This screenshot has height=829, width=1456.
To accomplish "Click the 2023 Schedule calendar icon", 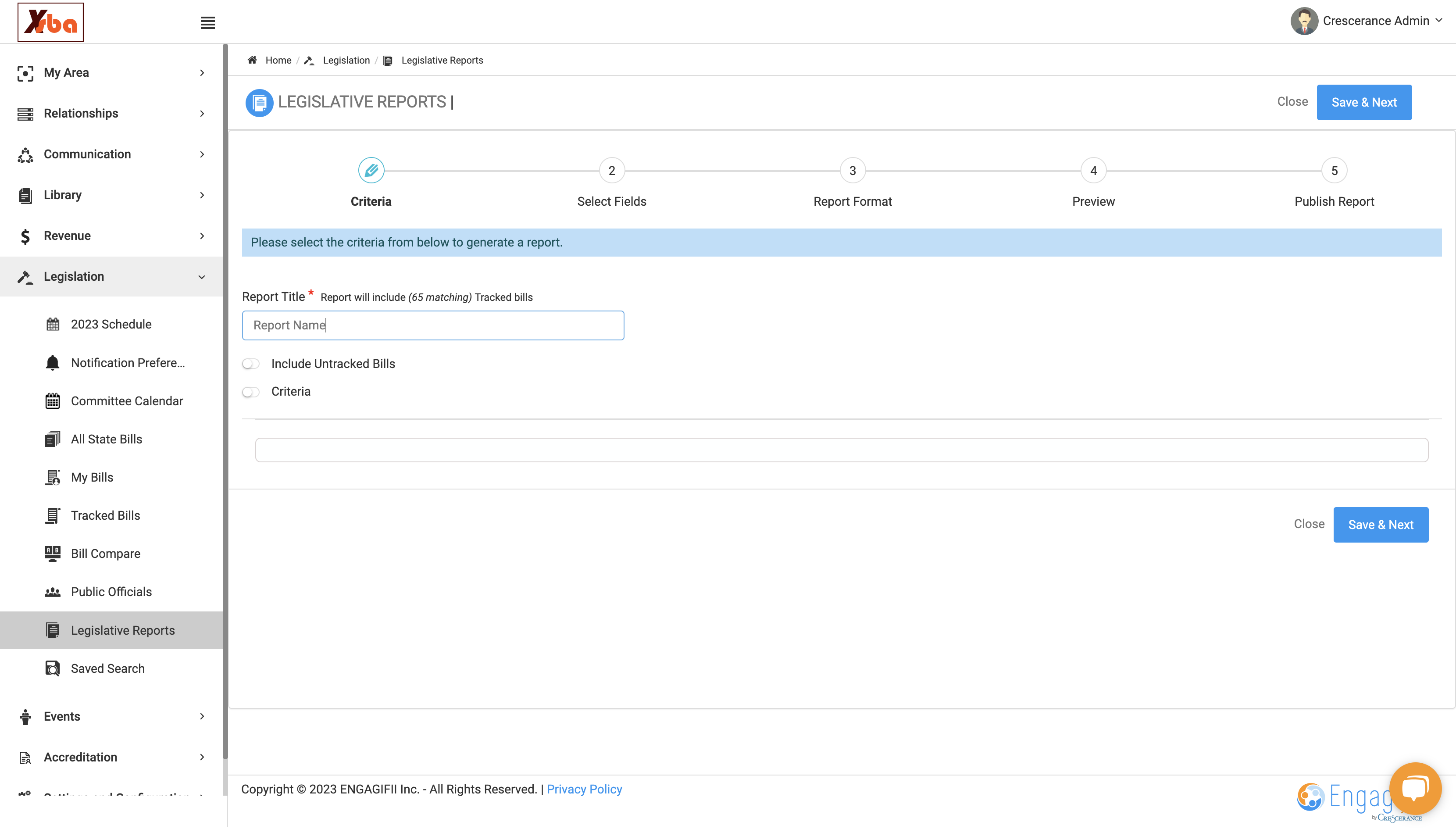I will point(52,325).
